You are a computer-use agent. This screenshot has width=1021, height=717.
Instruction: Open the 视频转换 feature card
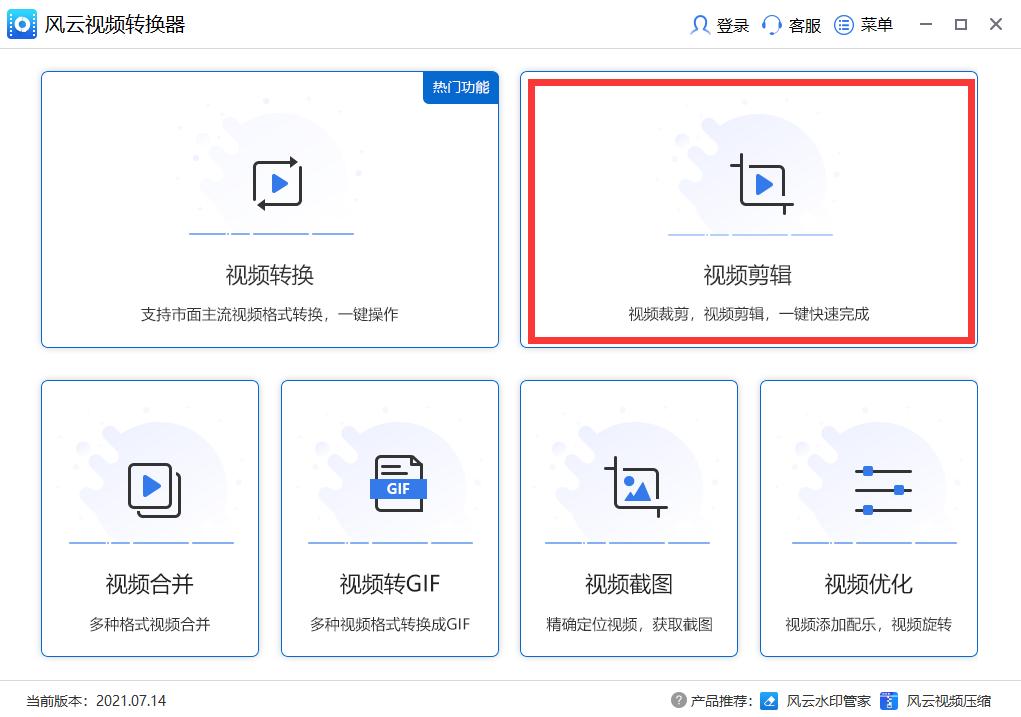pos(270,210)
